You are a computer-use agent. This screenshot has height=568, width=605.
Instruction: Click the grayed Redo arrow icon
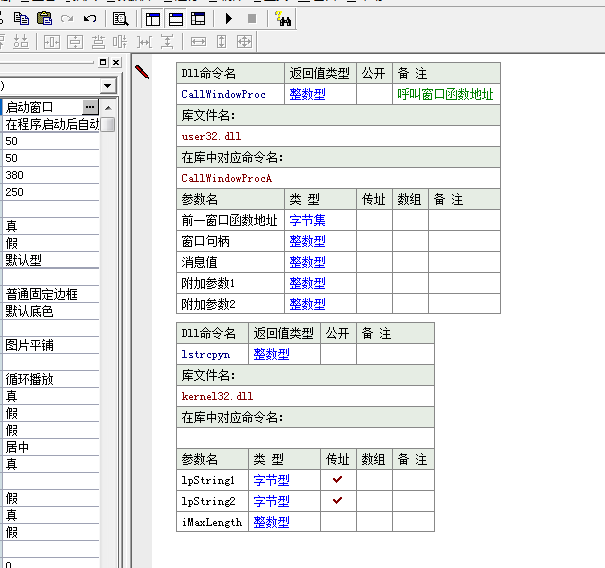pos(67,19)
